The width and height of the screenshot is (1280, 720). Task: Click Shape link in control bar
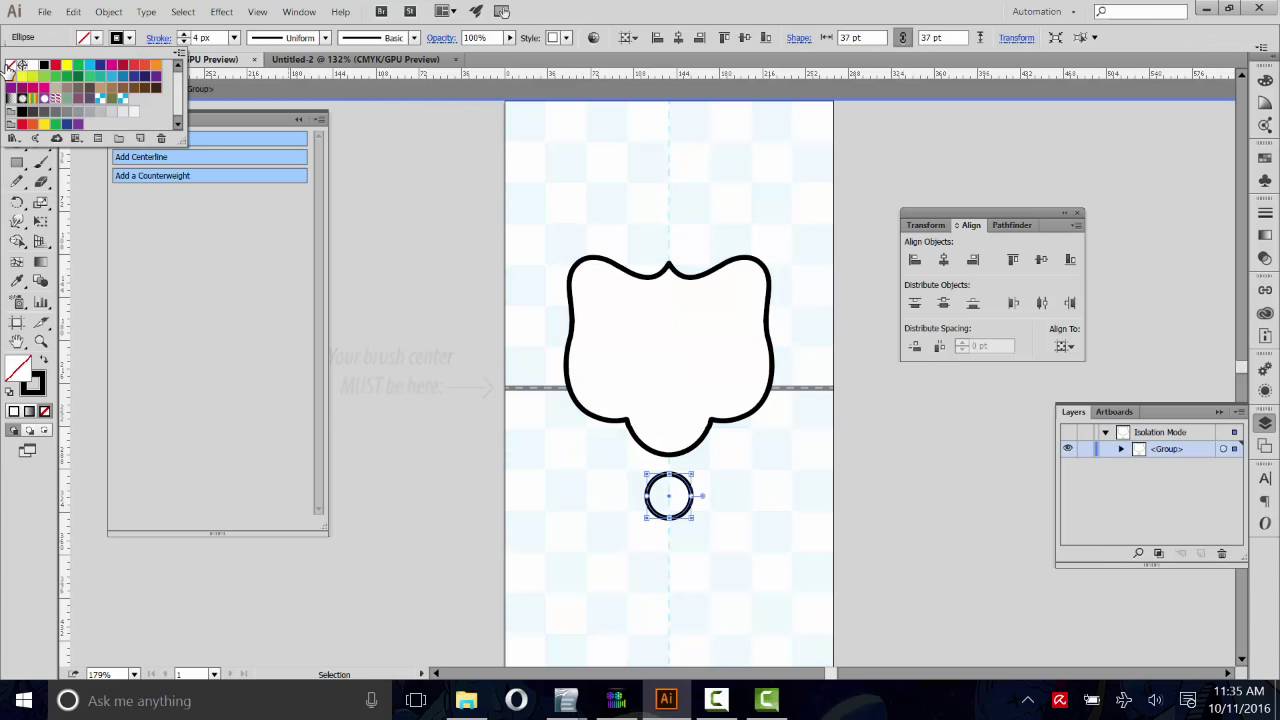[799, 38]
